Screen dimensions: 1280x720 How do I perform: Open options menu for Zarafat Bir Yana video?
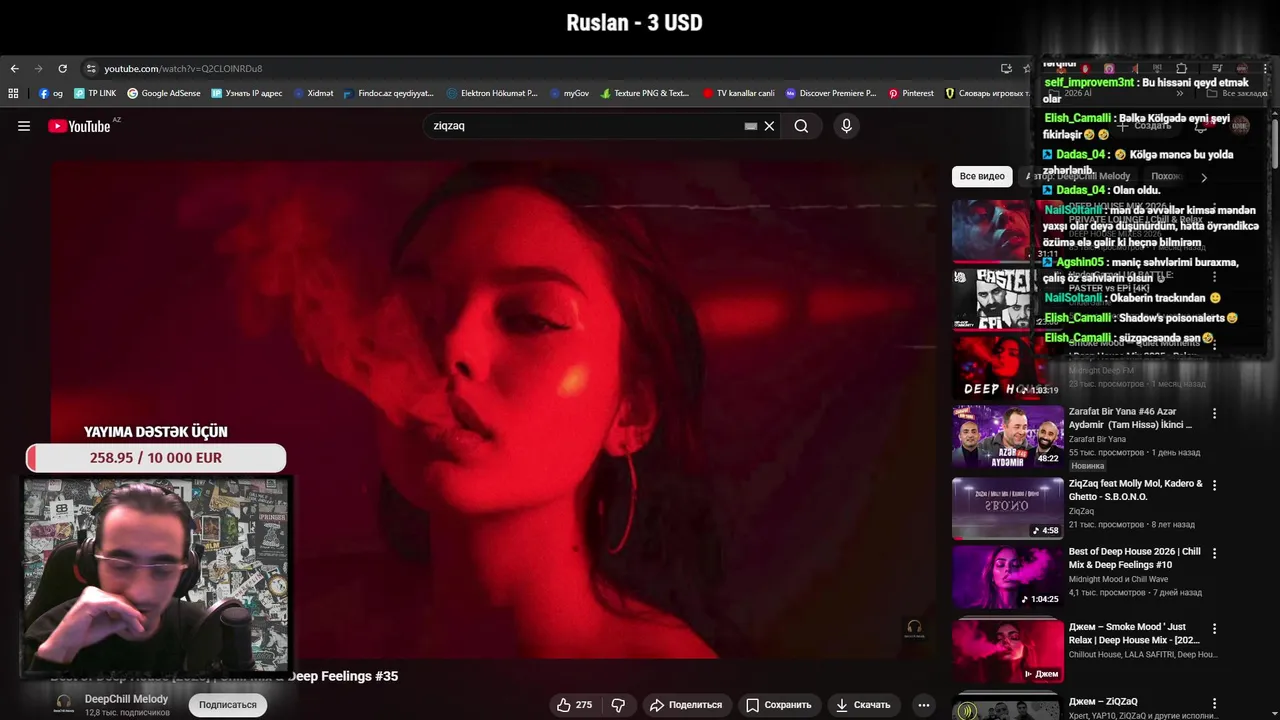1215,413
